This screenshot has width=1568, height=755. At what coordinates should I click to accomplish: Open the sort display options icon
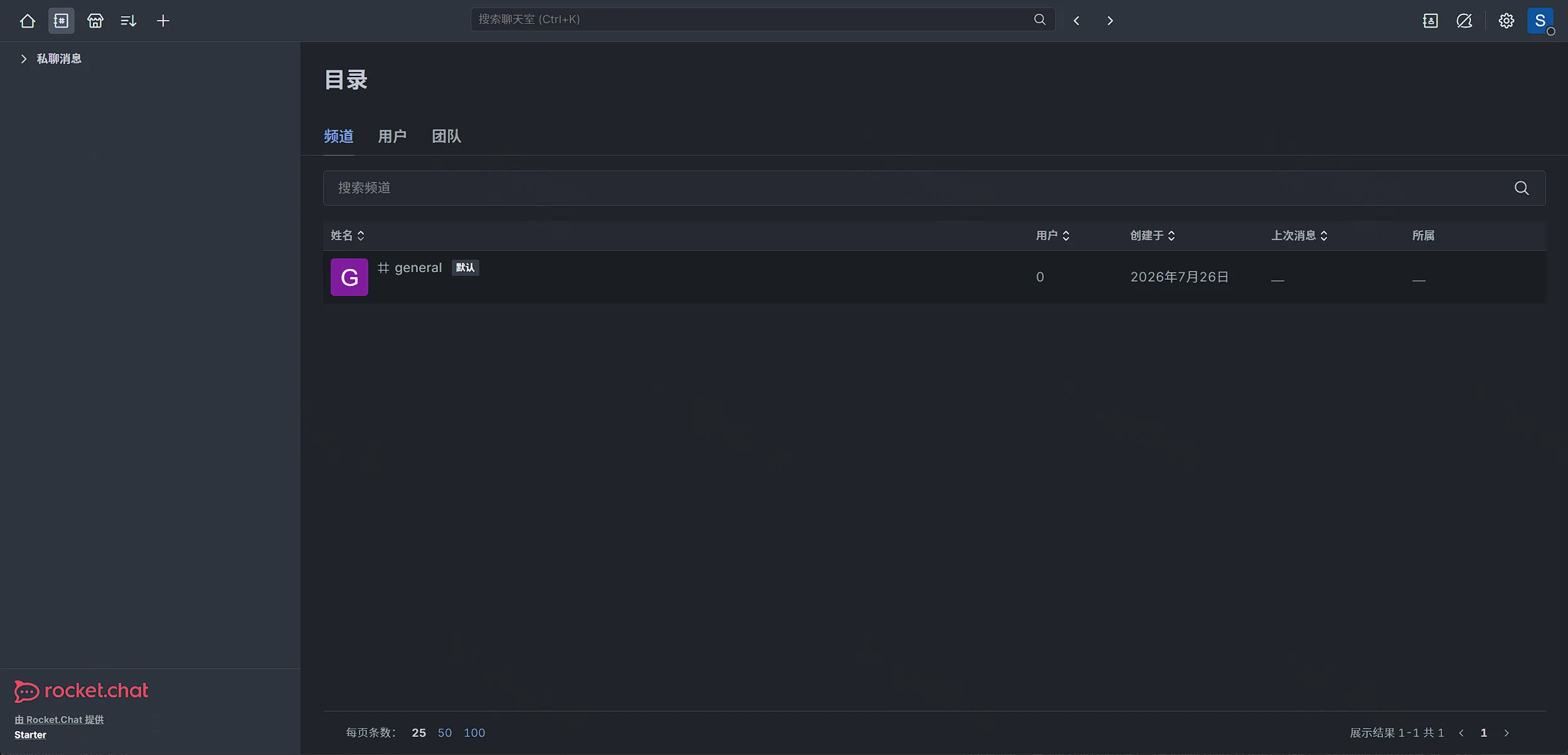pyautogui.click(x=129, y=21)
